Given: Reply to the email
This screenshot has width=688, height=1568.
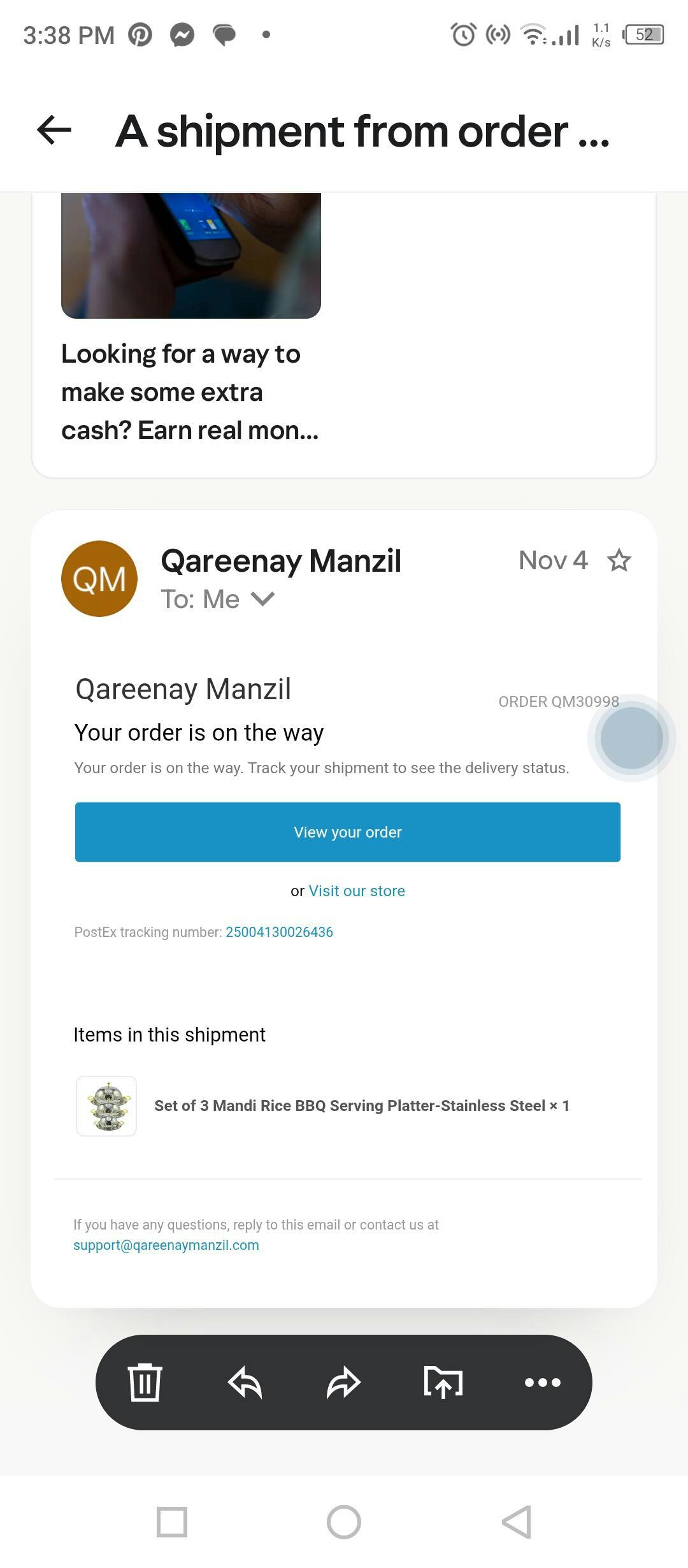Looking at the screenshot, I should (245, 1383).
